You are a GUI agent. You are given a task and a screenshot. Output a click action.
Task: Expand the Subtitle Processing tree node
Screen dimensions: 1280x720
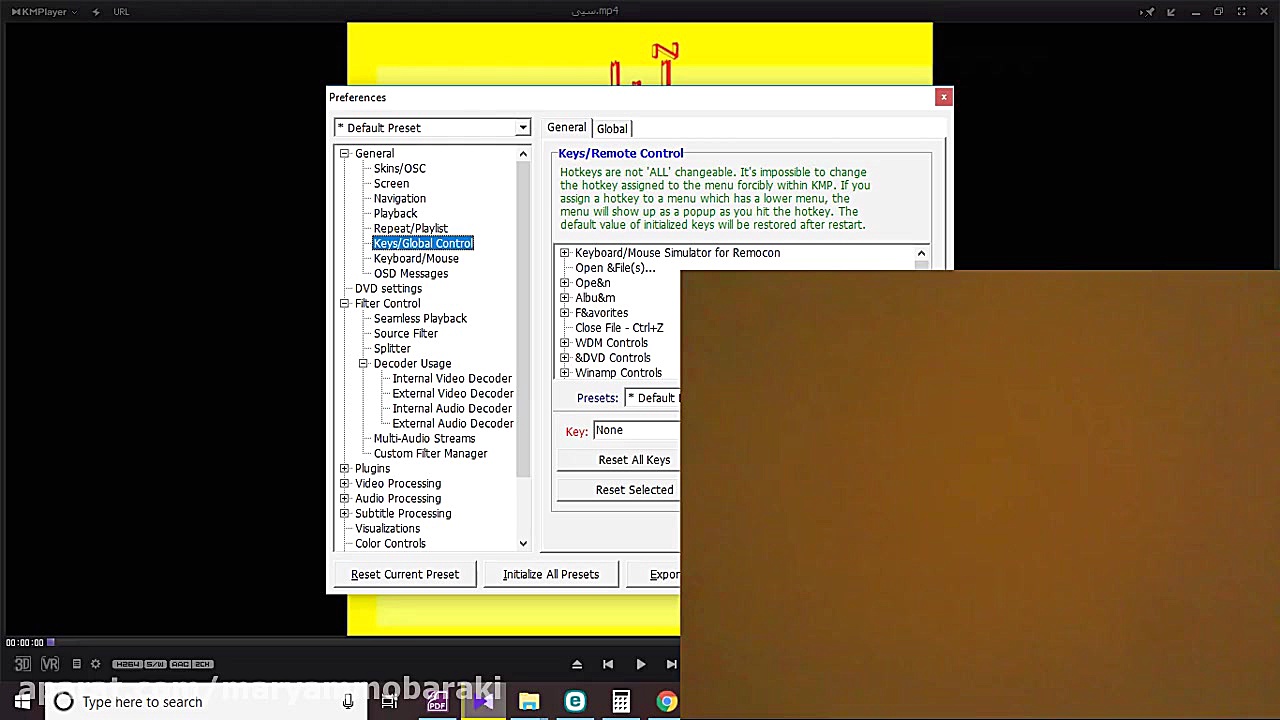coord(344,513)
